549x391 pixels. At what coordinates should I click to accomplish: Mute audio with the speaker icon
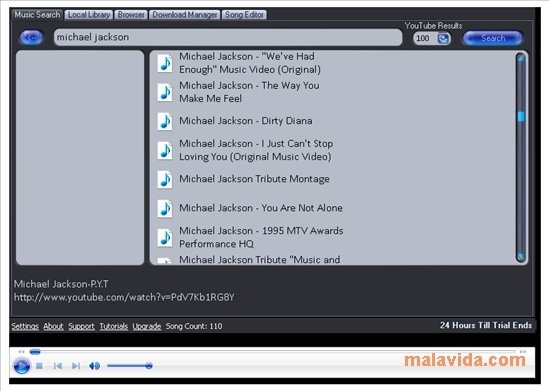pos(95,366)
